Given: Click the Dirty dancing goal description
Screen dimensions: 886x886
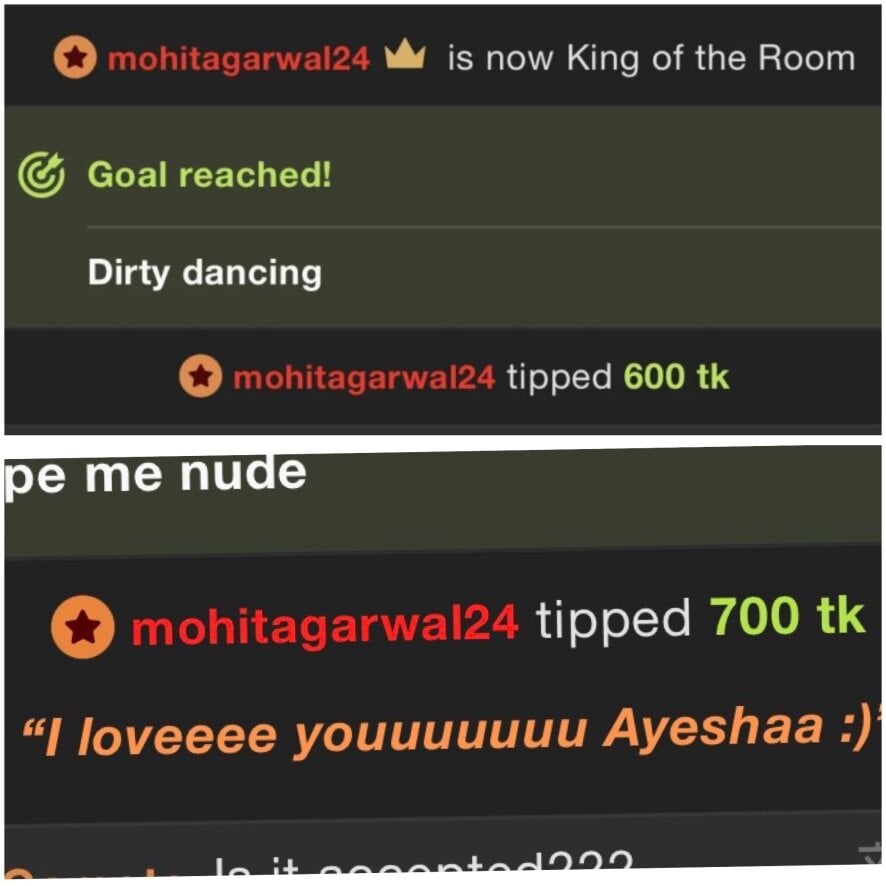Looking at the screenshot, I should pos(205,273).
